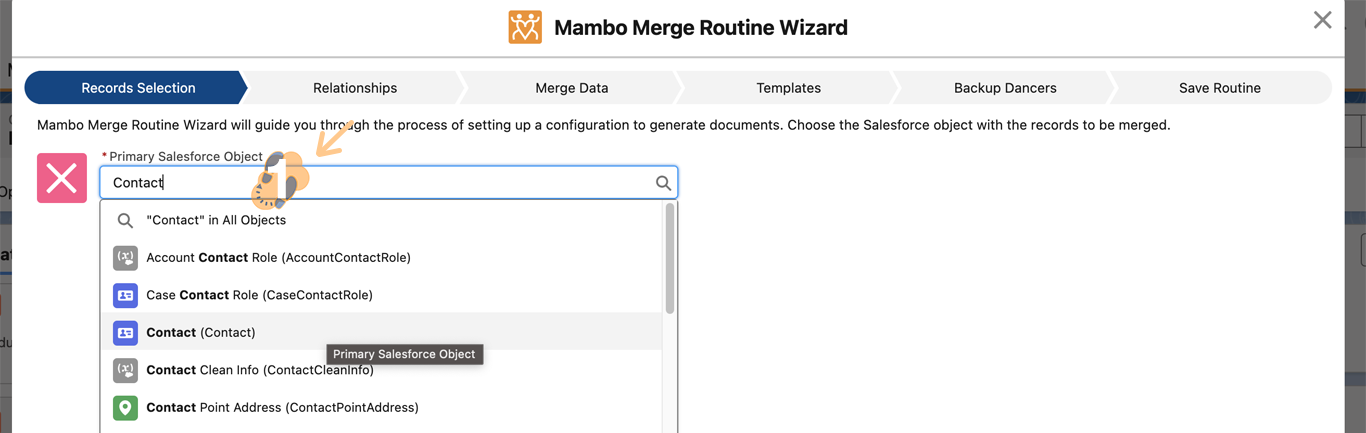Click the search magnifier in the object field

663,183
